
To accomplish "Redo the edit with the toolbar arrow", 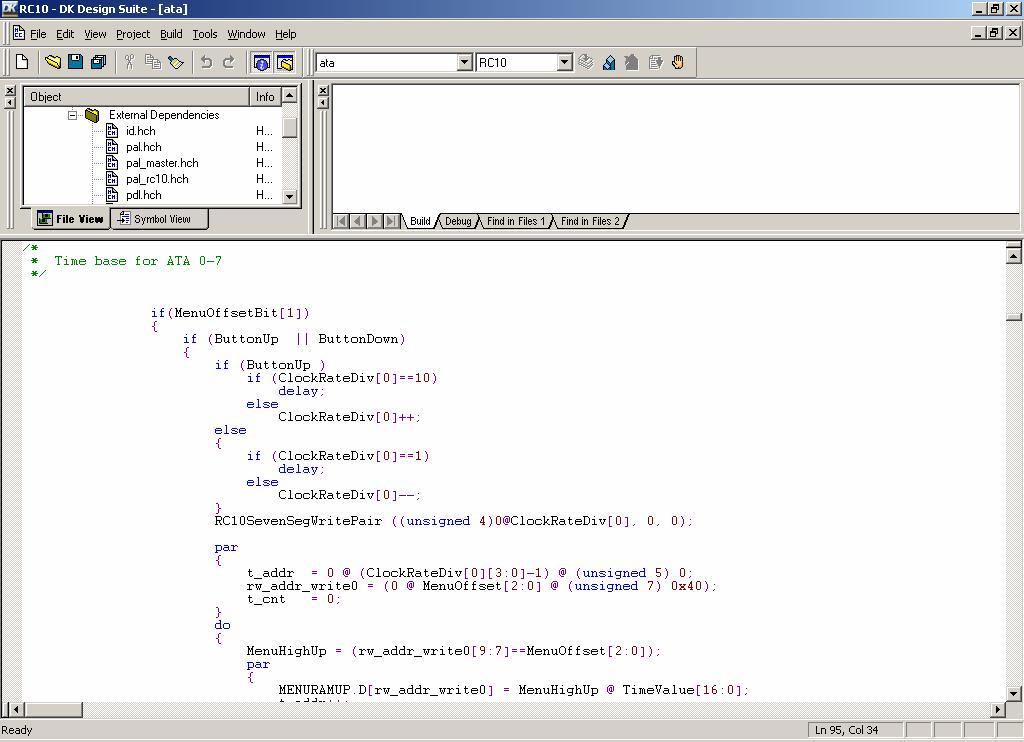I will tap(229, 62).
